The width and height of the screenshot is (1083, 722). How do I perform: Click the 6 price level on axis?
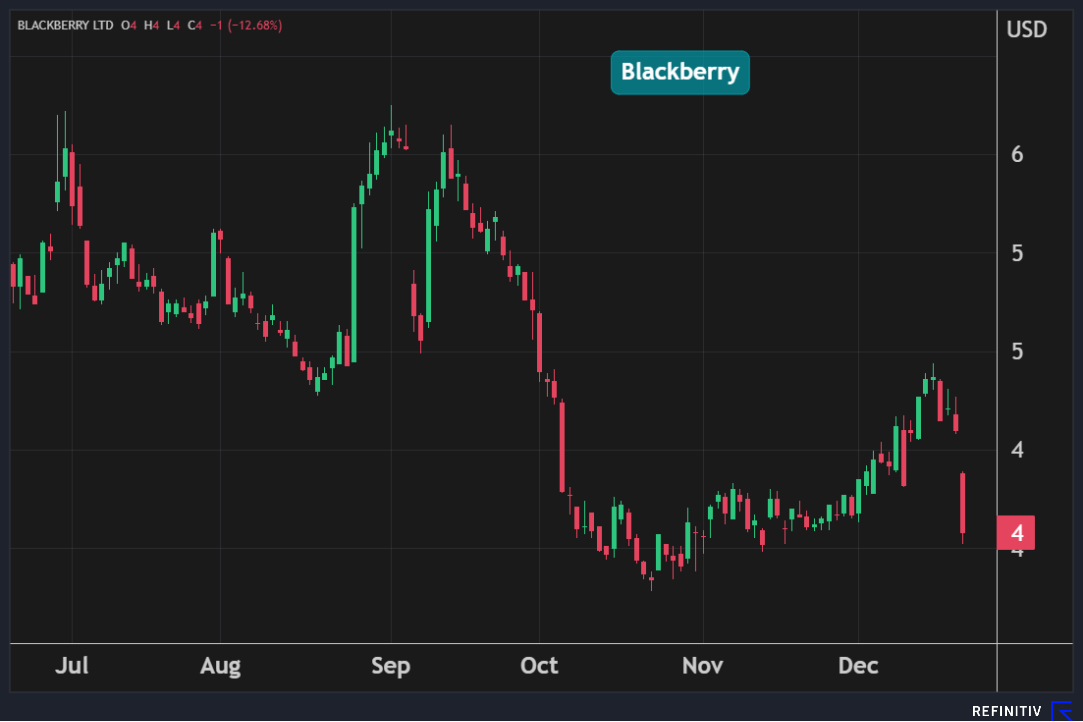click(1016, 155)
